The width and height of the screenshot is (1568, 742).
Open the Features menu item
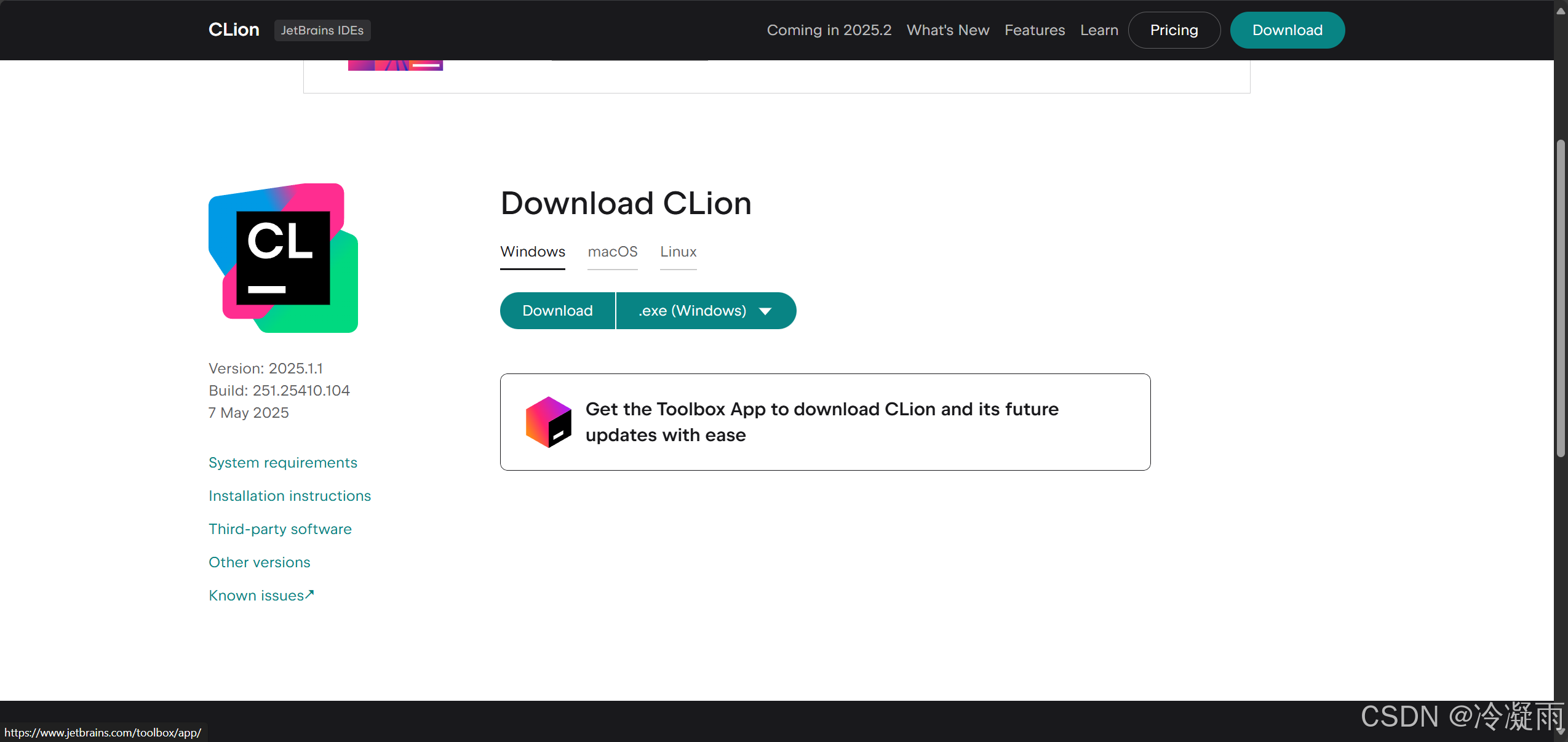[1035, 30]
